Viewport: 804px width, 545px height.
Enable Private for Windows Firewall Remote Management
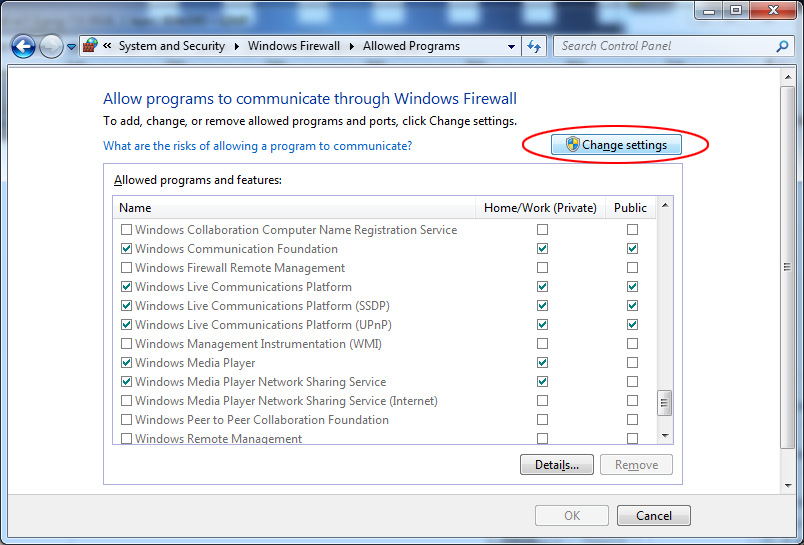(x=542, y=268)
